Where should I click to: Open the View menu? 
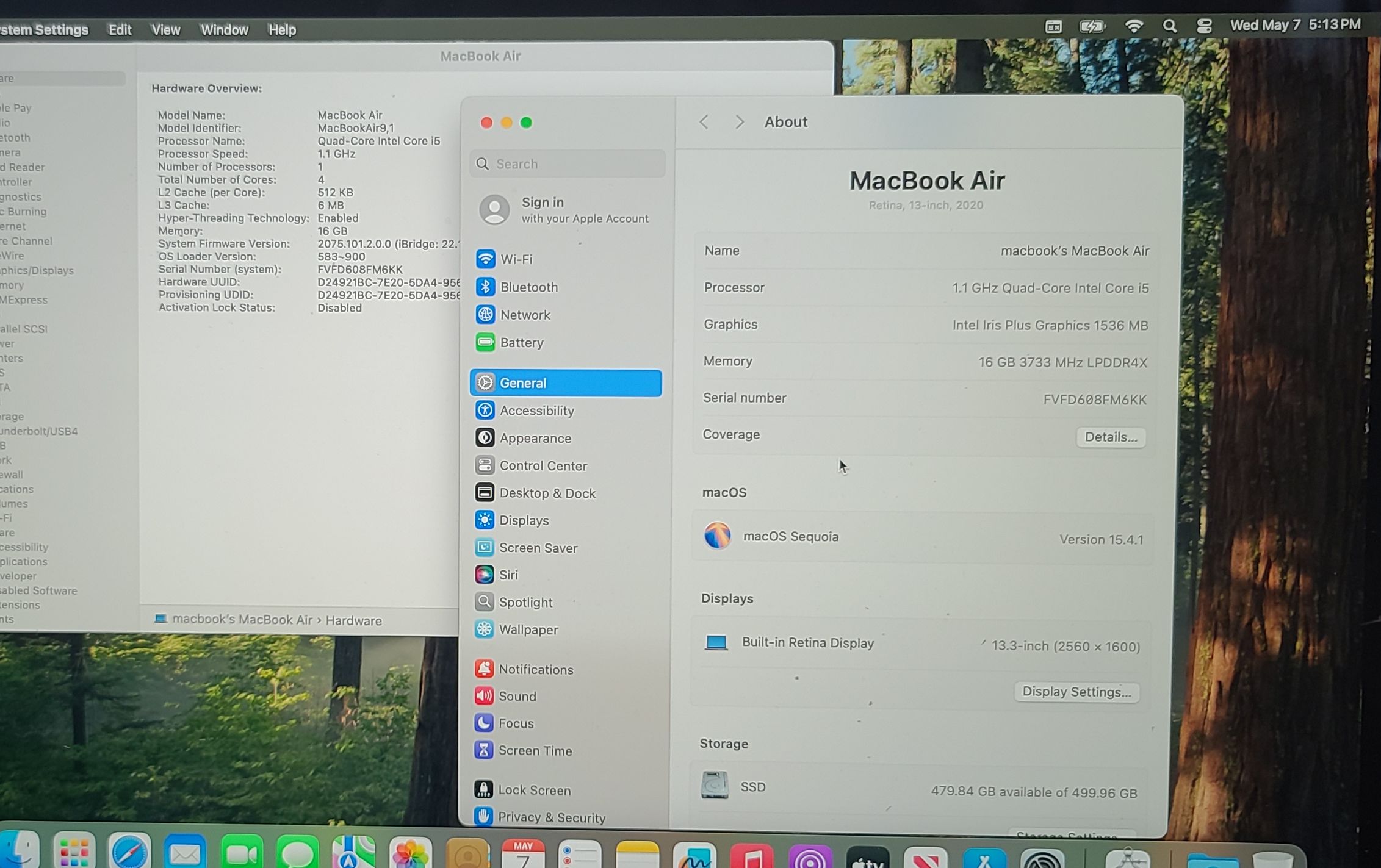[x=165, y=30]
